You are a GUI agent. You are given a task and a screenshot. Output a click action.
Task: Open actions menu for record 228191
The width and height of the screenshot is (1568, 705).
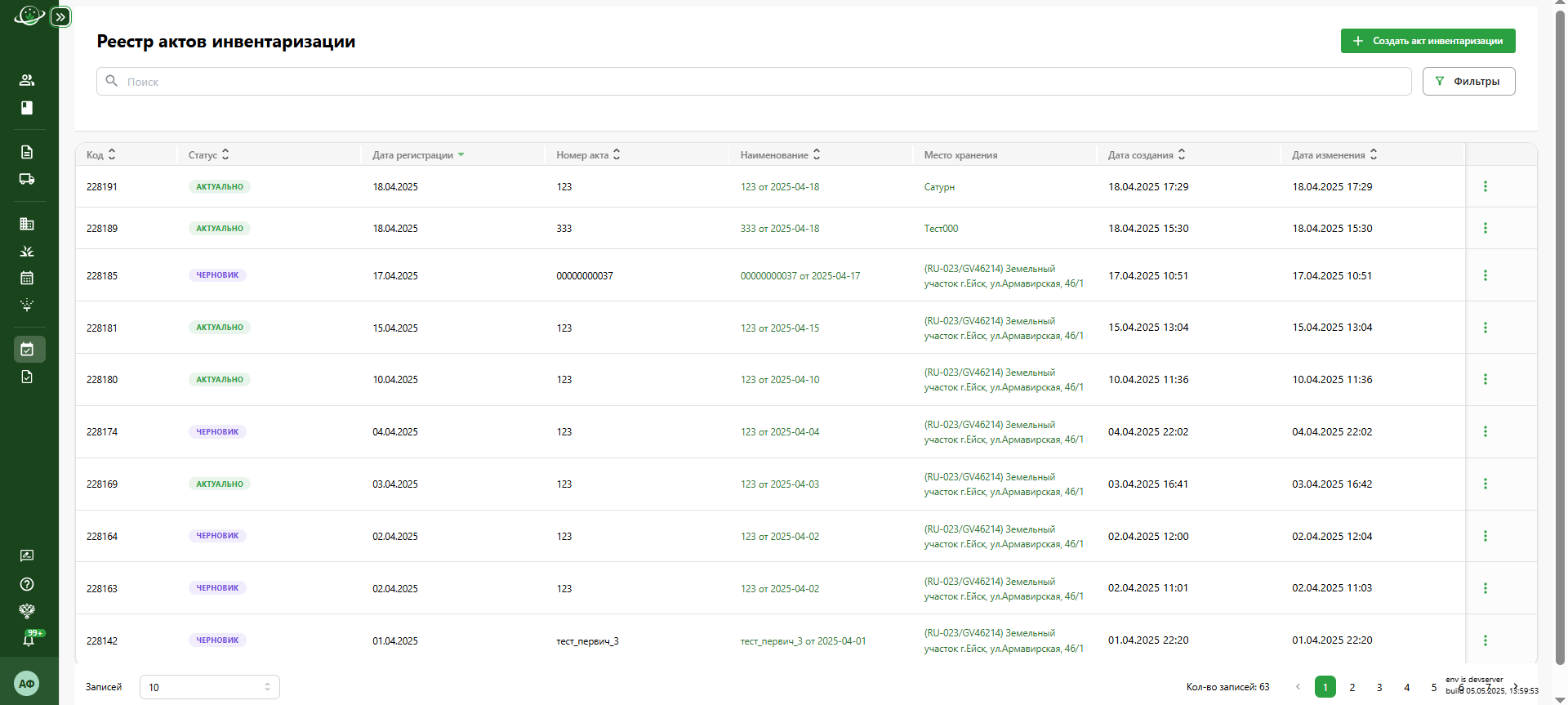(1485, 186)
